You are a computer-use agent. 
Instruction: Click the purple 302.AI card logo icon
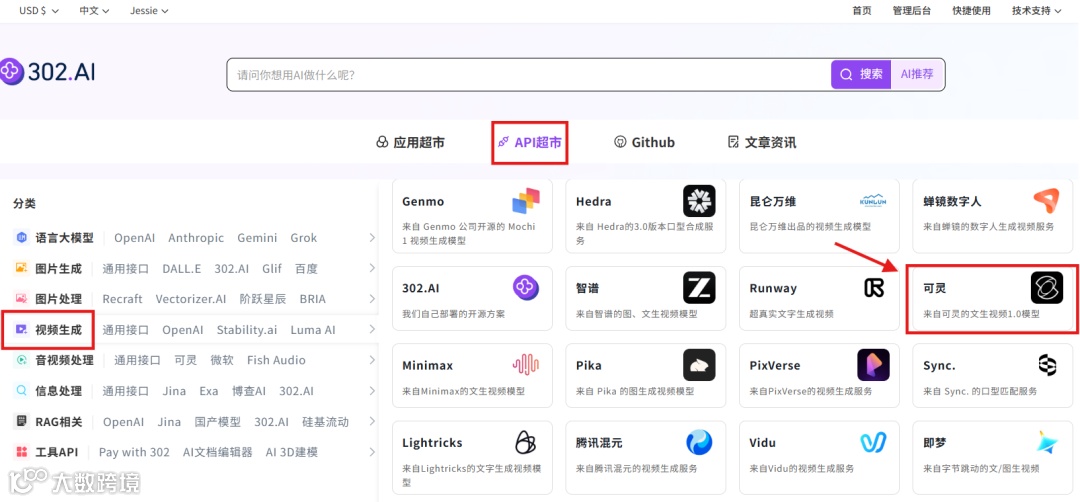click(x=526, y=288)
